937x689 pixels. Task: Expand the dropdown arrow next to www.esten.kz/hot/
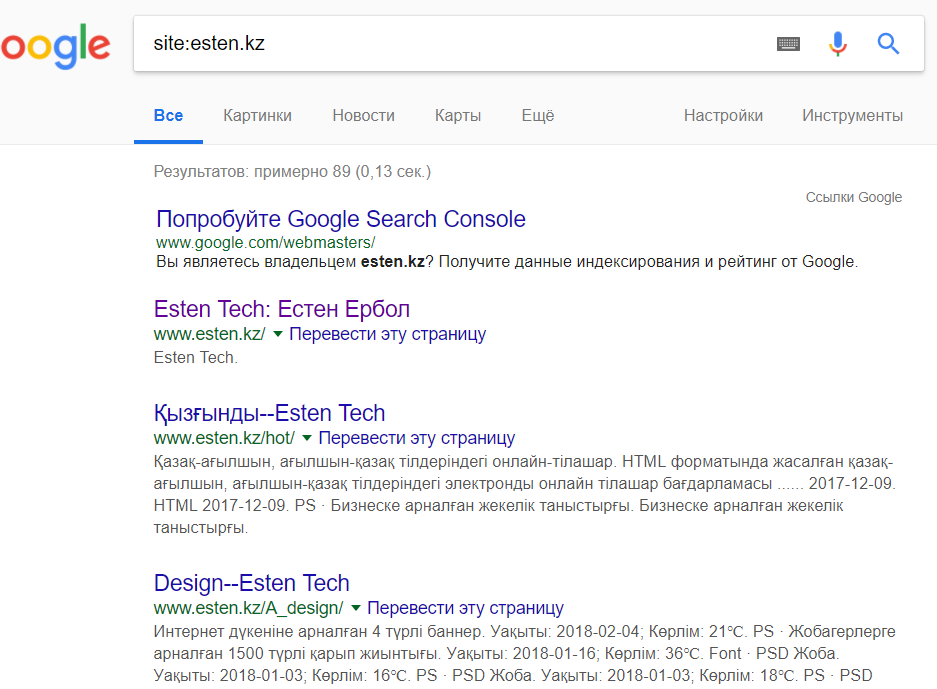[307, 438]
